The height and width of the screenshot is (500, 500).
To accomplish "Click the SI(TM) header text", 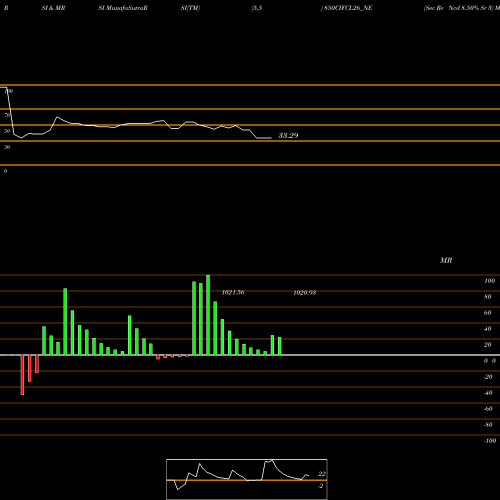I will pyautogui.click(x=190, y=8).
